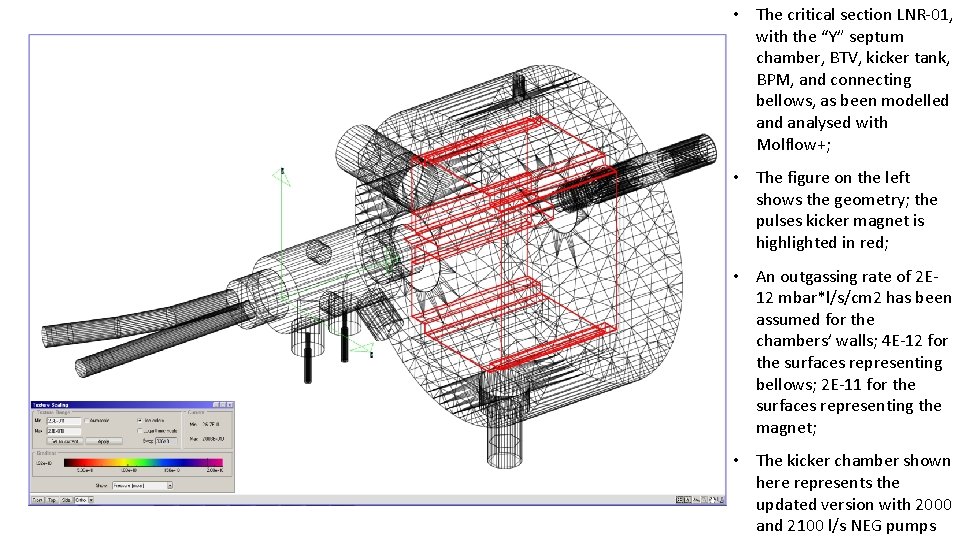Viewport: 960px width, 540px height.
Task: Switch to the Front view
Action: point(37,500)
